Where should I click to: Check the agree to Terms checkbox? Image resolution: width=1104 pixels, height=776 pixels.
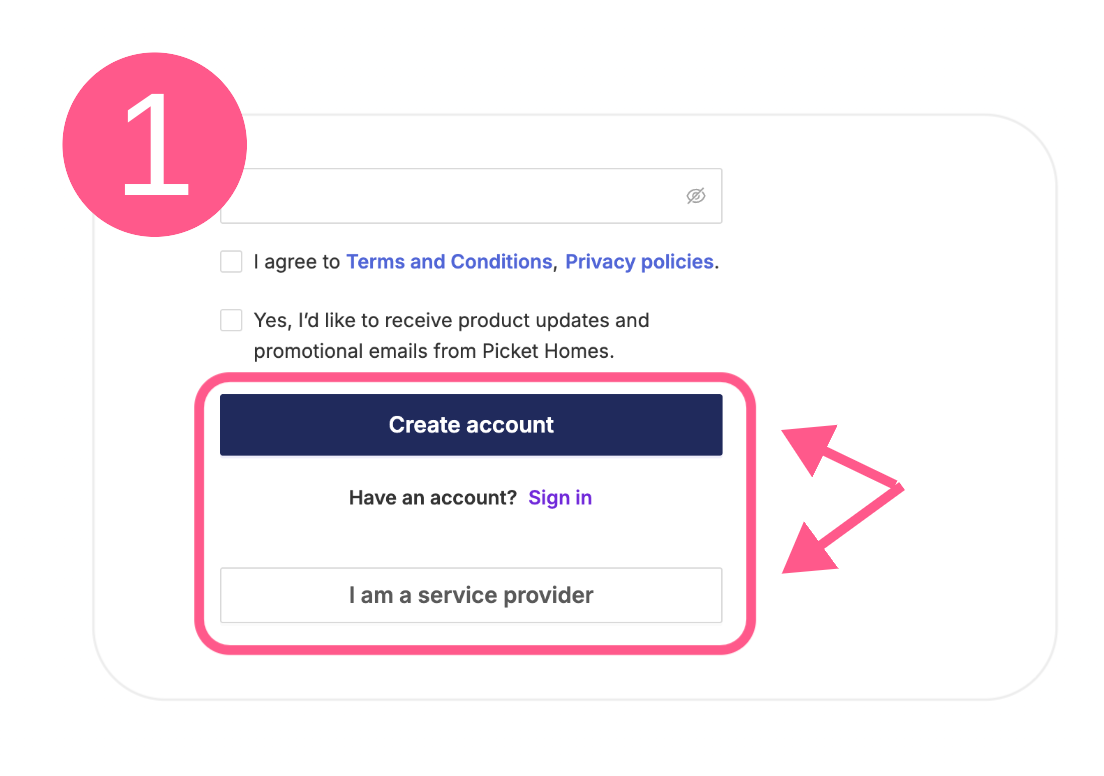(231, 261)
